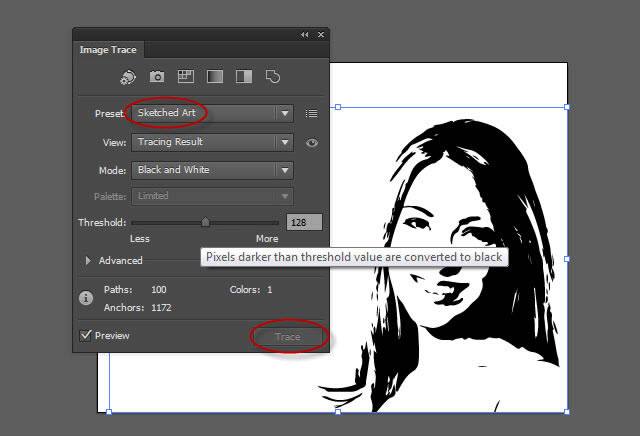Select the Auto-Color preset icon
Image resolution: width=640 pixels, height=436 pixels.
pos(128,77)
